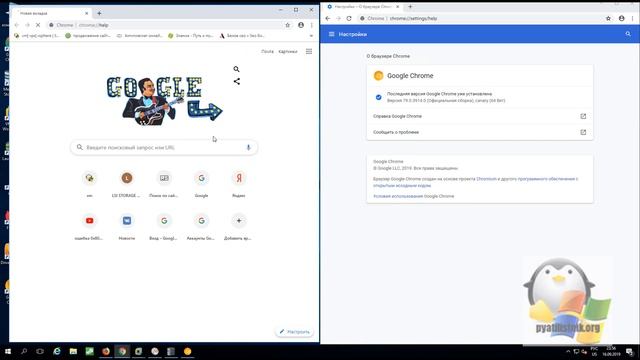Viewport: 640px width, 360px height.
Task: Click the 'Картинки' link on the new tab page
Action: [x=288, y=51]
